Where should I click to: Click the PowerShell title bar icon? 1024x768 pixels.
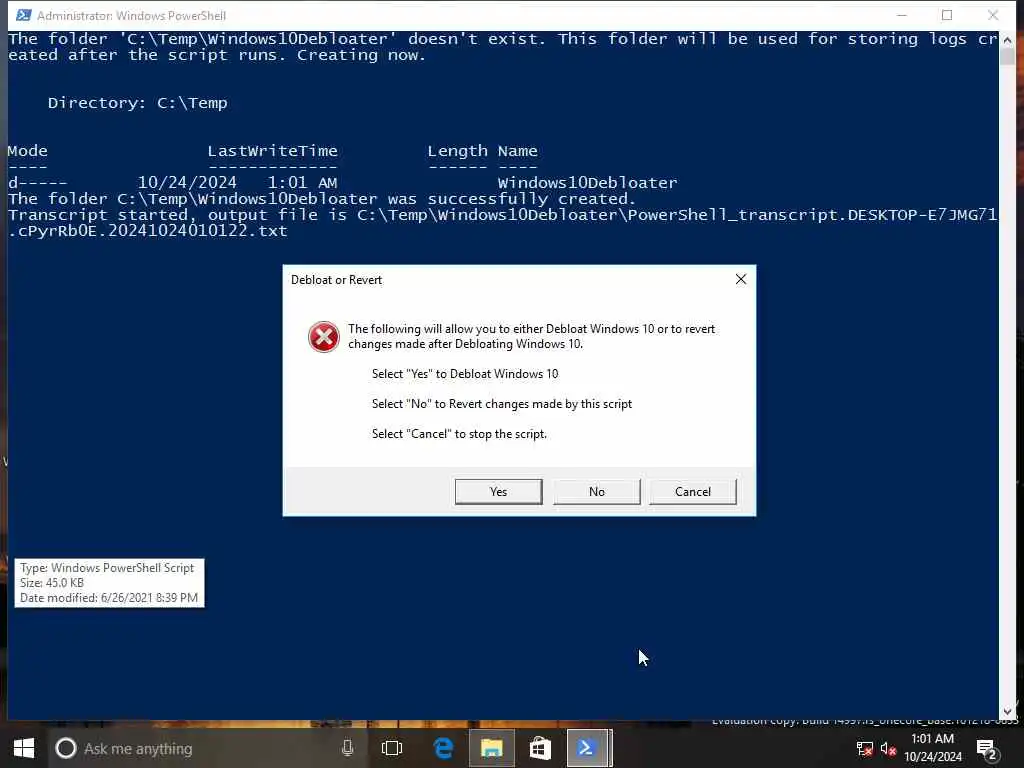pyautogui.click(x=24, y=15)
